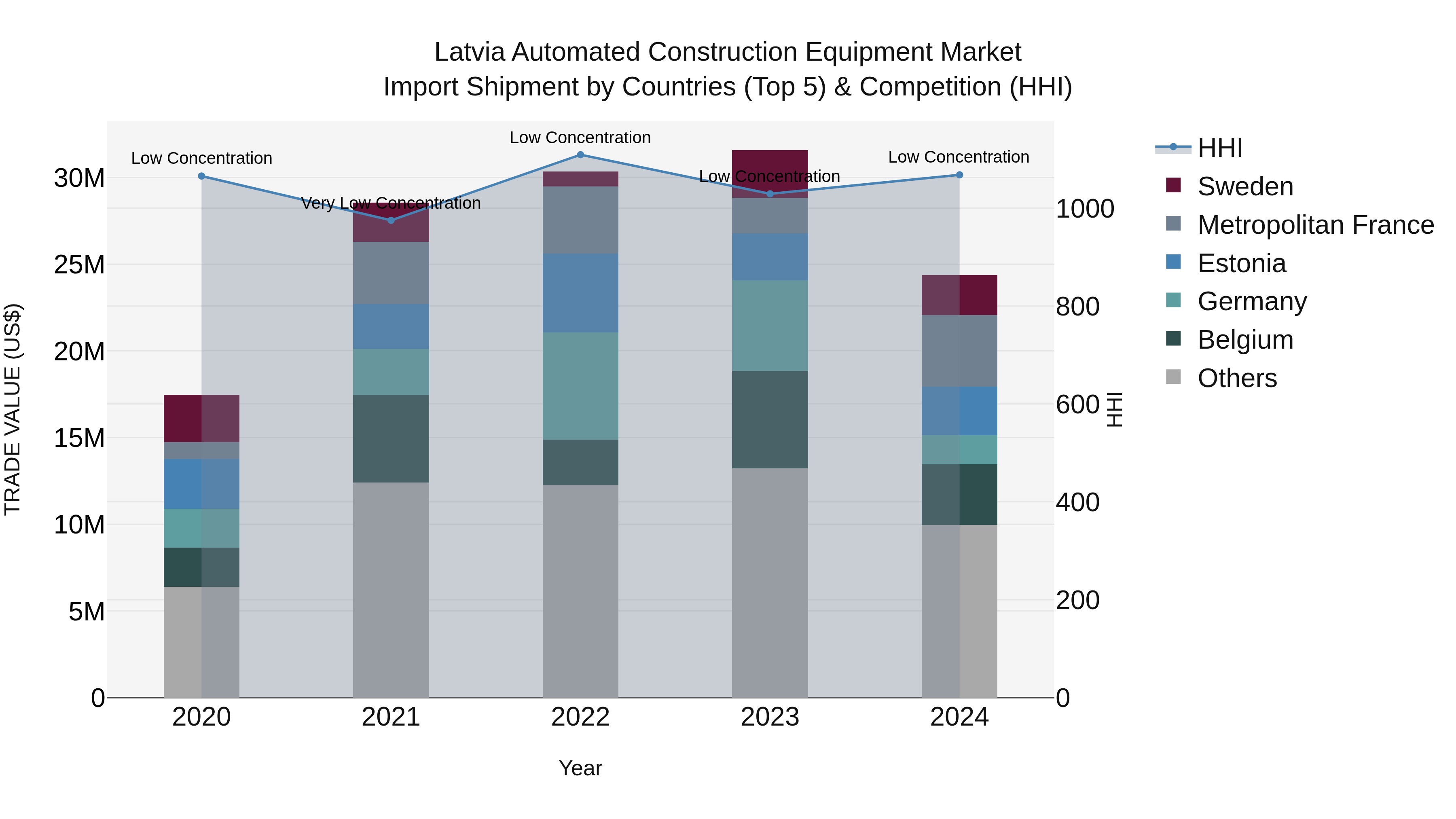Click the Very Low Concentration annotation
The height and width of the screenshot is (819, 1456).
(391, 203)
